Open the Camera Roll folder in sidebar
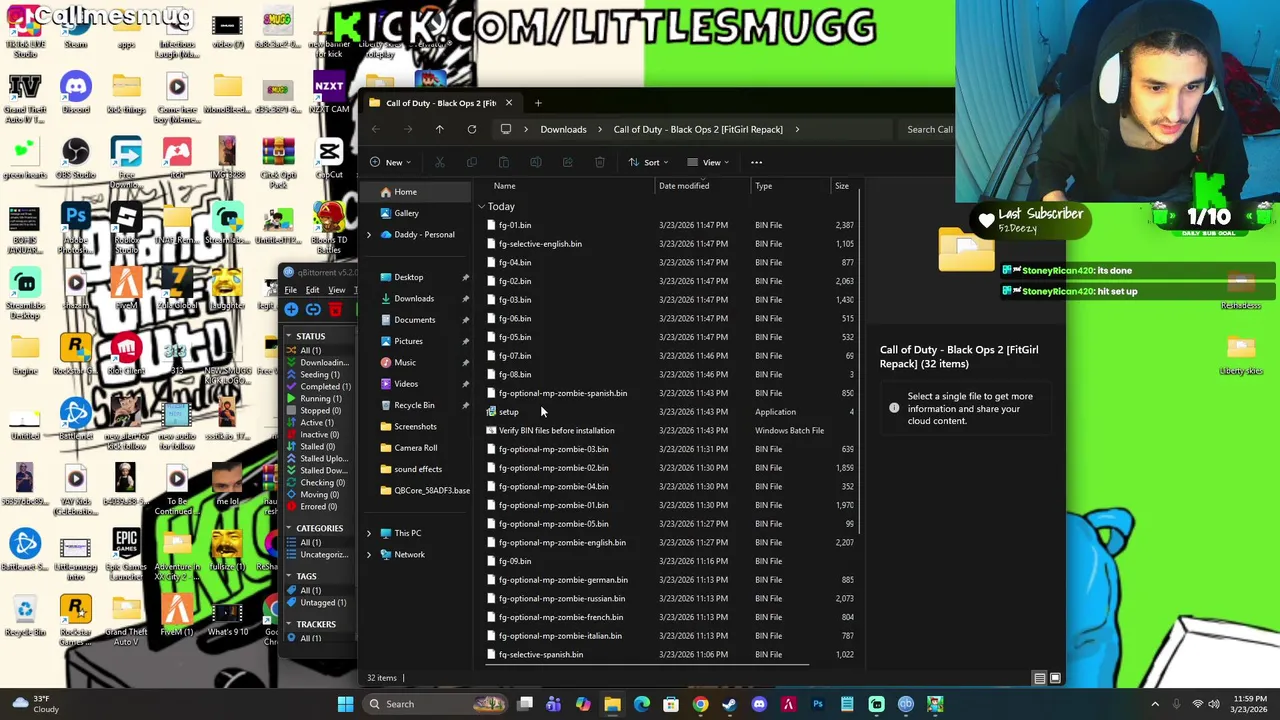This screenshot has height=720, width=1280. [x=415, y=448]
